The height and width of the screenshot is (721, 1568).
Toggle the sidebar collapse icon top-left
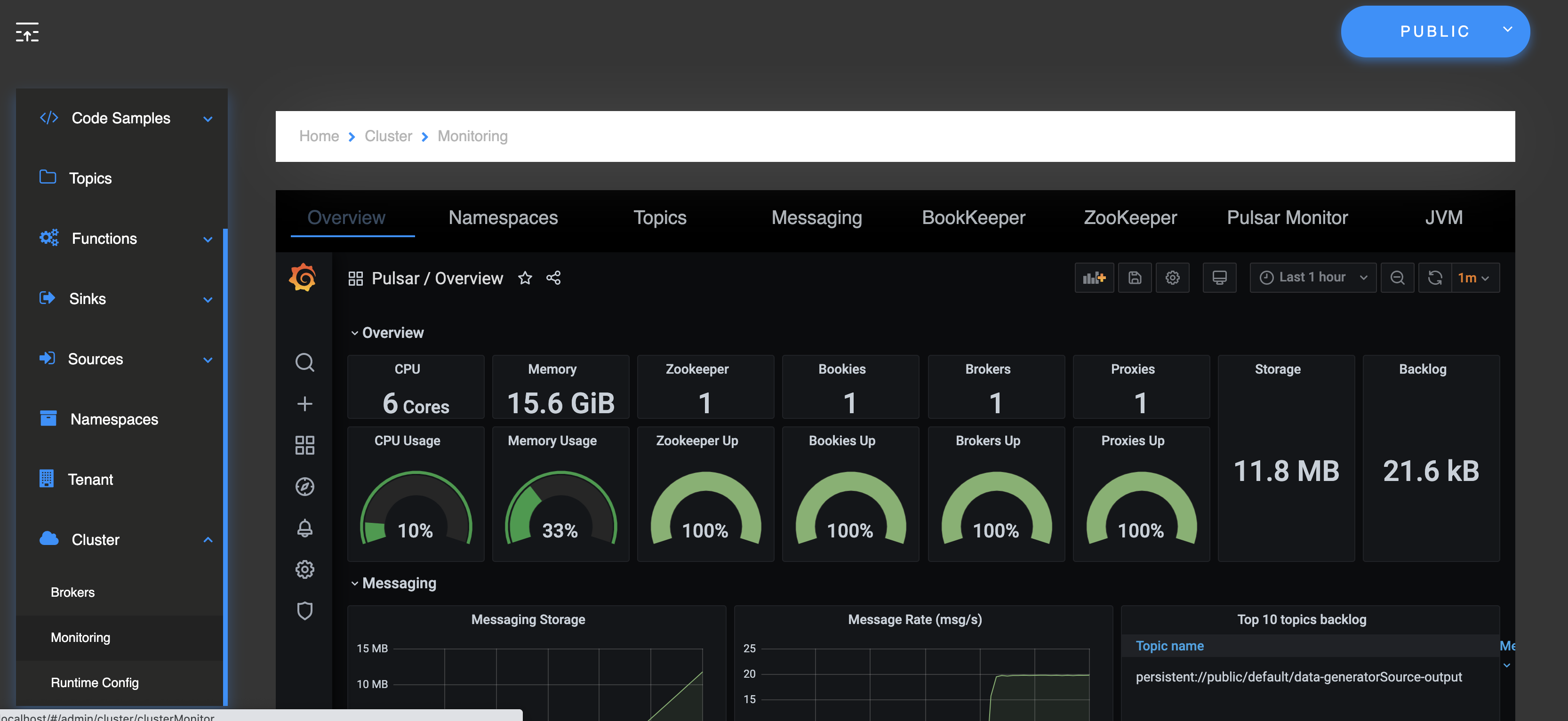27,32
